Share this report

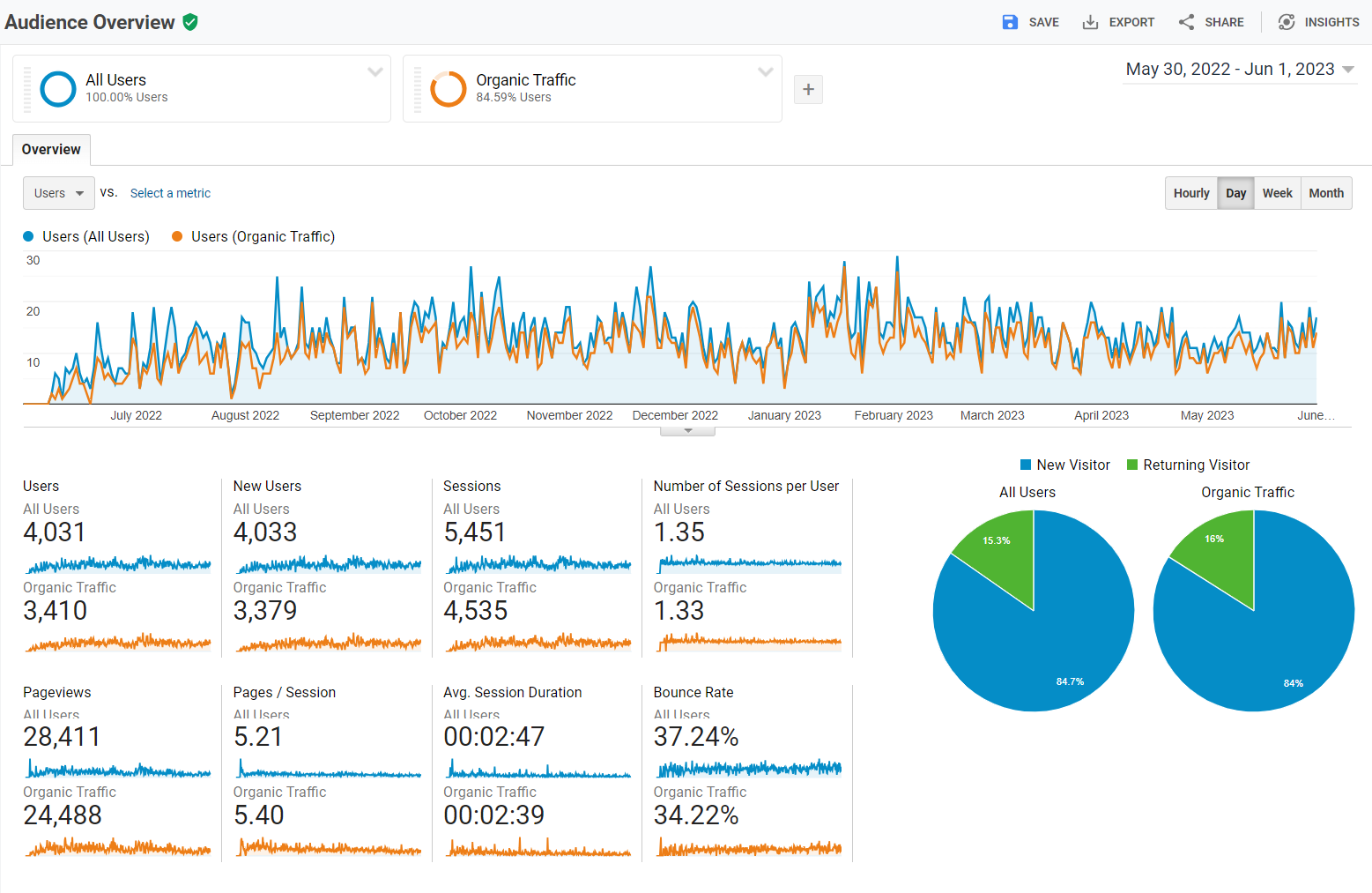click(1212, 22)
